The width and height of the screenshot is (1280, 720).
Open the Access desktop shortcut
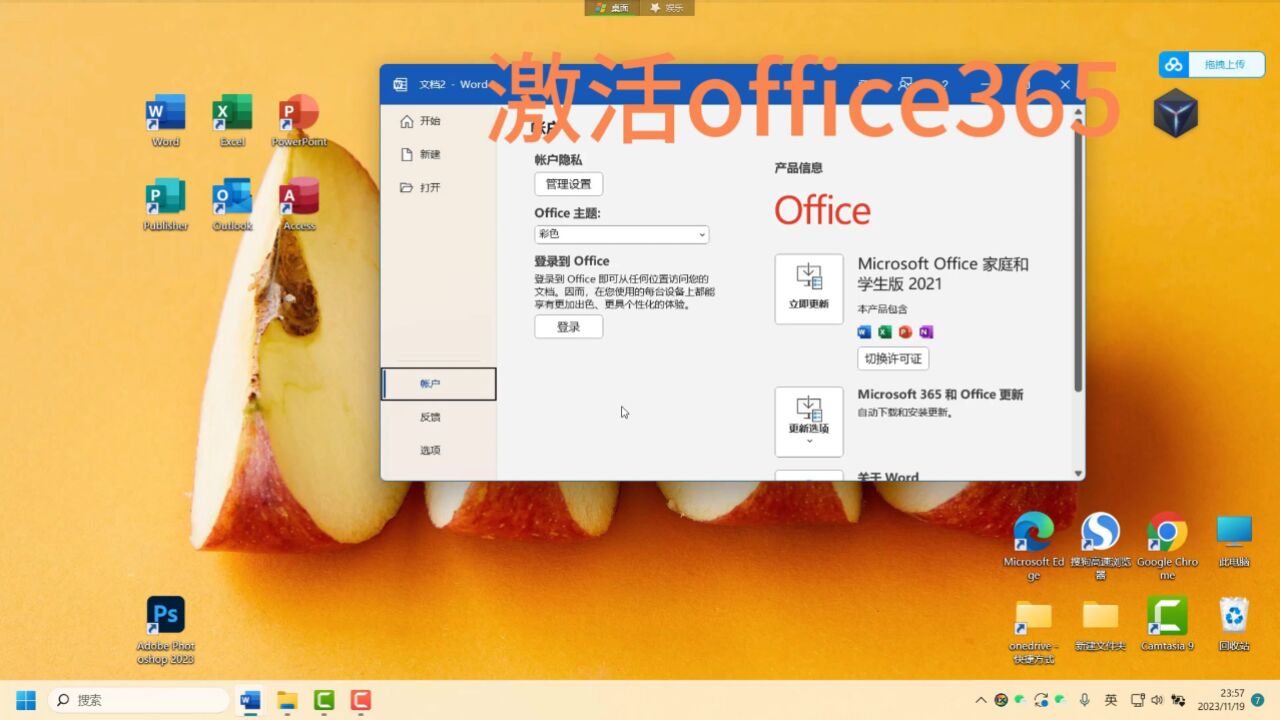tap(299, 204)
